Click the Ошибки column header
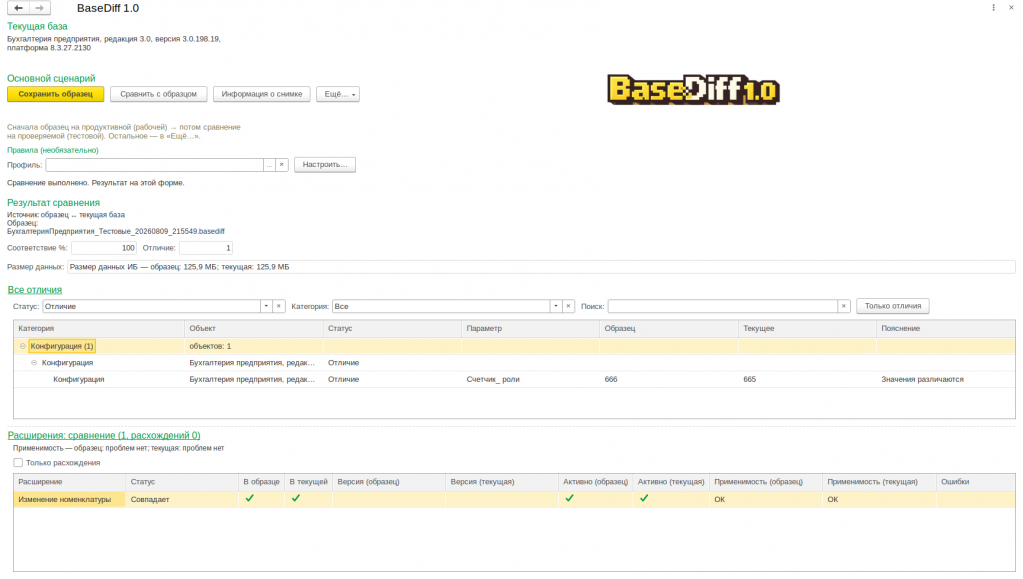 (x=975, y=482)
